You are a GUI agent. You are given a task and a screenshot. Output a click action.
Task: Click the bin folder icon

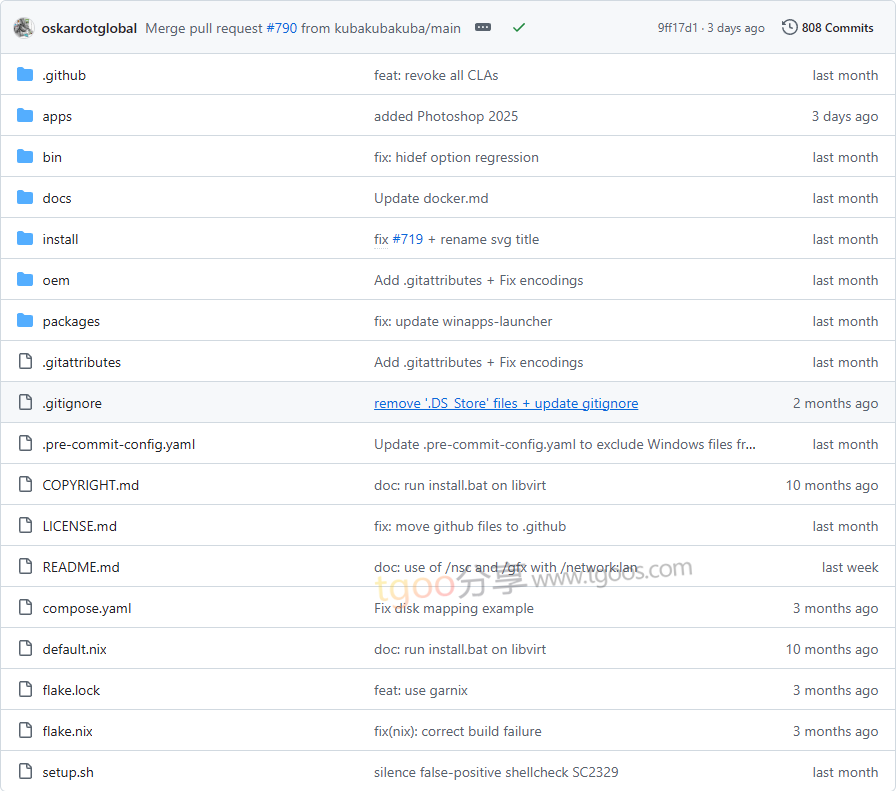[25, 157]
